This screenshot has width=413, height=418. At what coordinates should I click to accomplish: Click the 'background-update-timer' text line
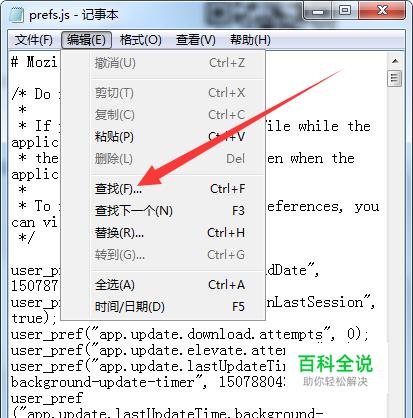point(147,382)
